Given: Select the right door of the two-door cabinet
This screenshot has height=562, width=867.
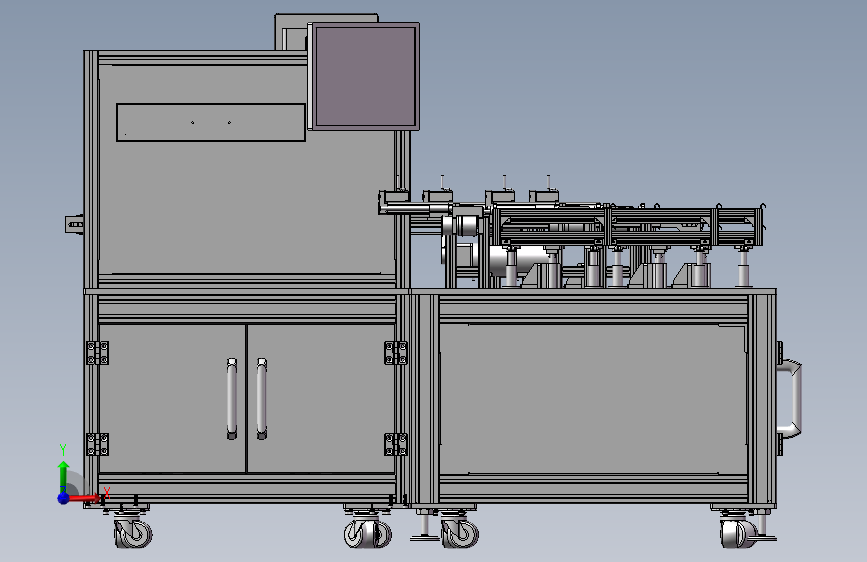Looking at the screenshot, I should [x=321, y=398].
